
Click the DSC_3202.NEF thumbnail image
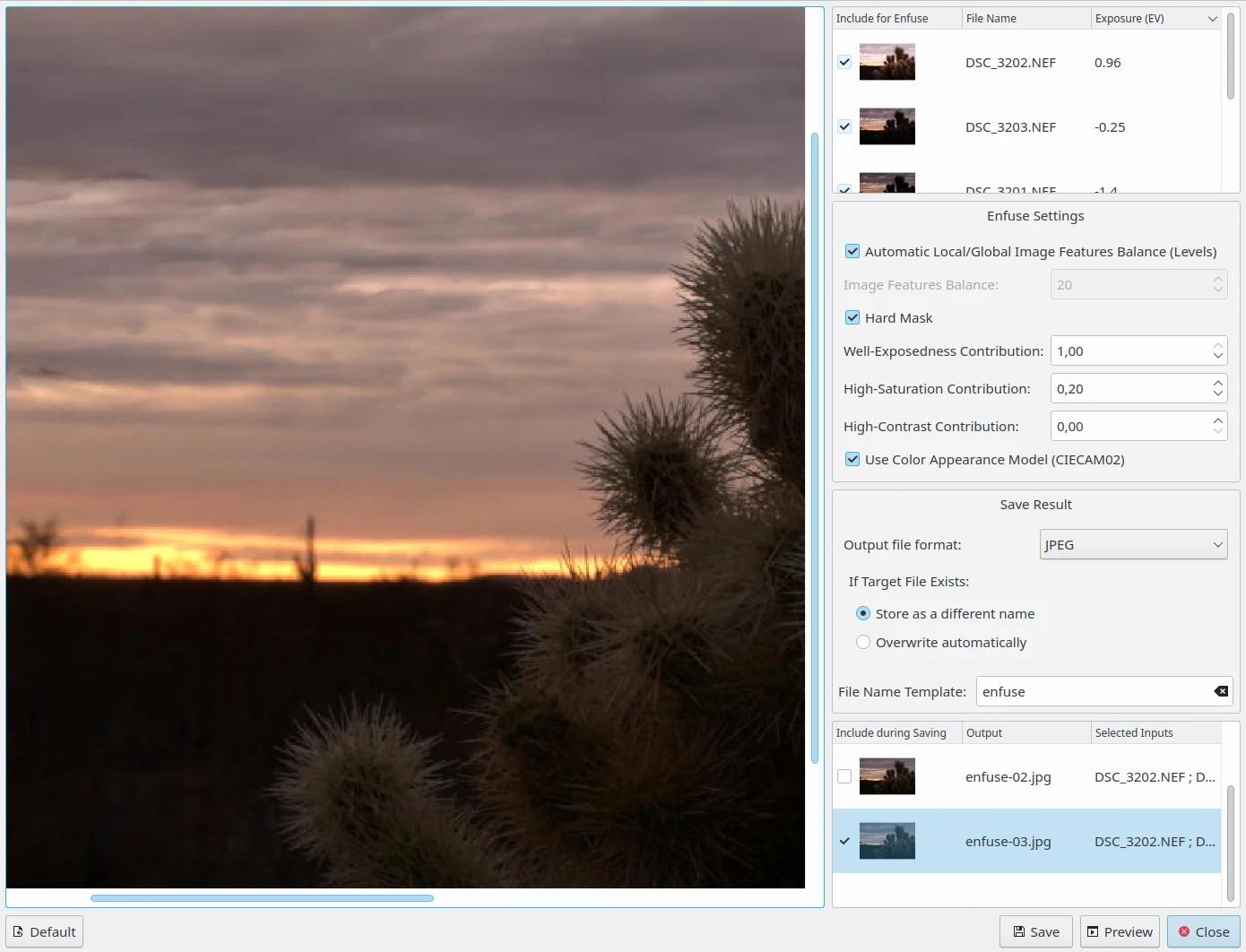click(x=887, y=63)
